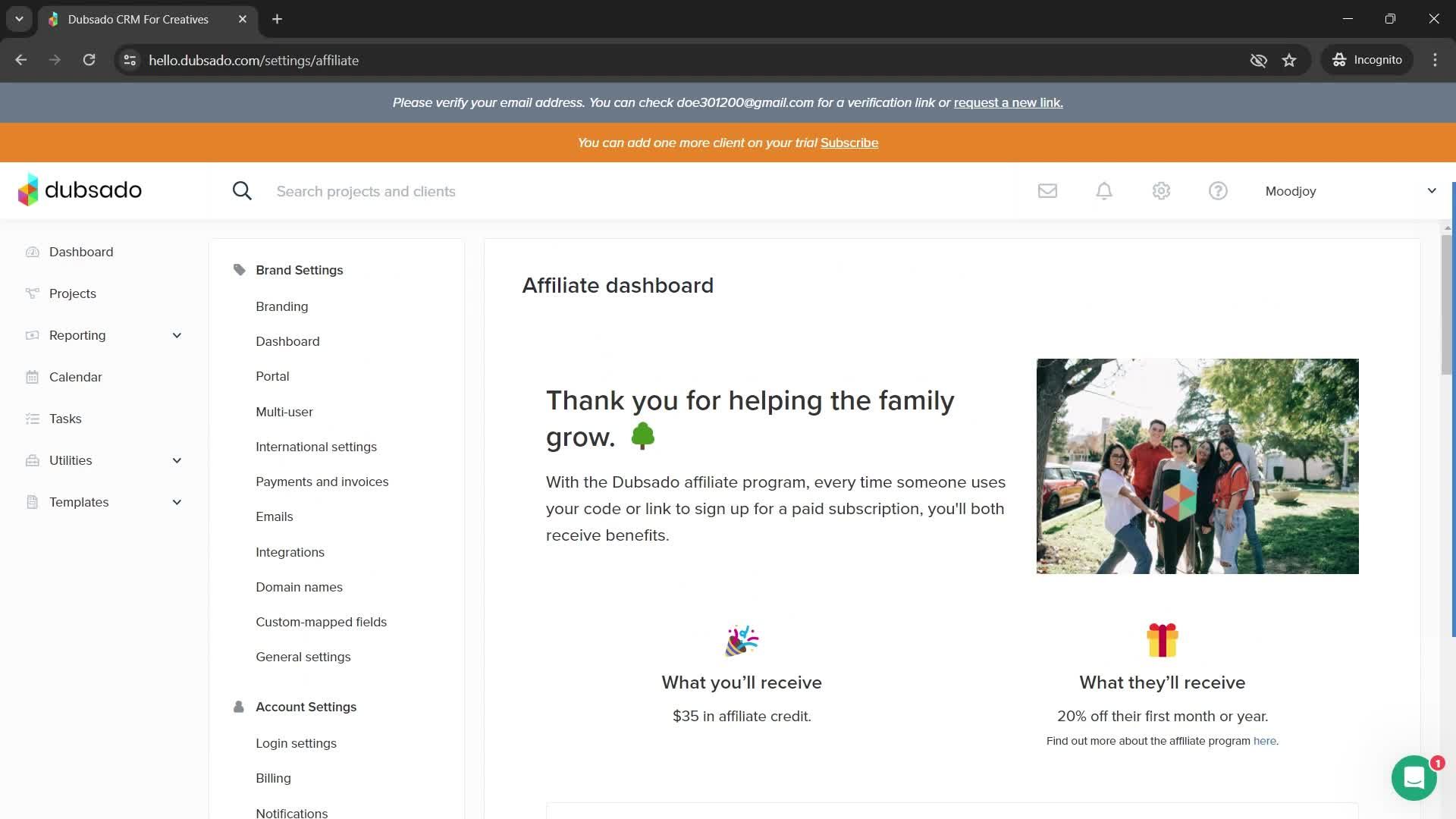Open a new browser tab
Image resolution: width=1456 pixels, height=819 pixels.
click(x=278, y=19)
